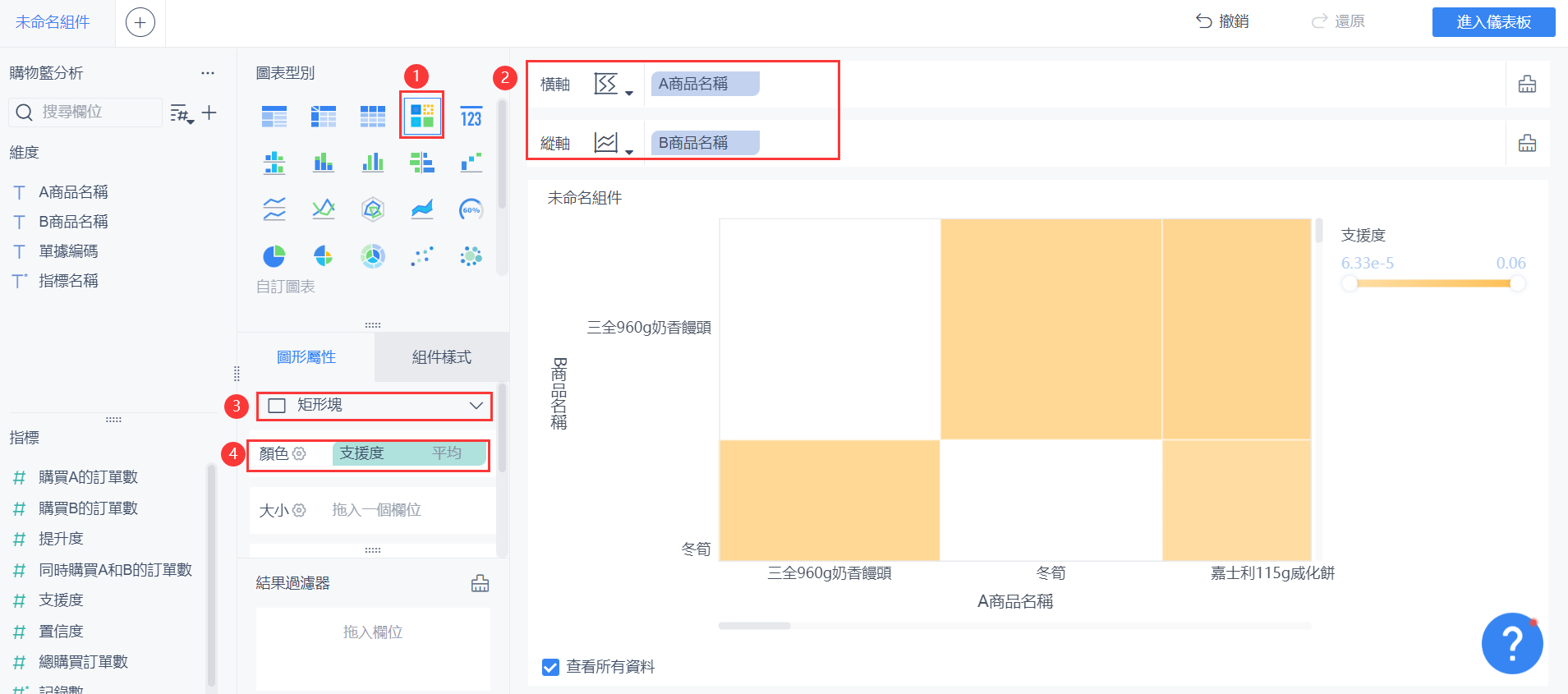This screenshot has height=694, width=1568.
Task: Open settings gear next to 顏色
Action: [299, 453]
